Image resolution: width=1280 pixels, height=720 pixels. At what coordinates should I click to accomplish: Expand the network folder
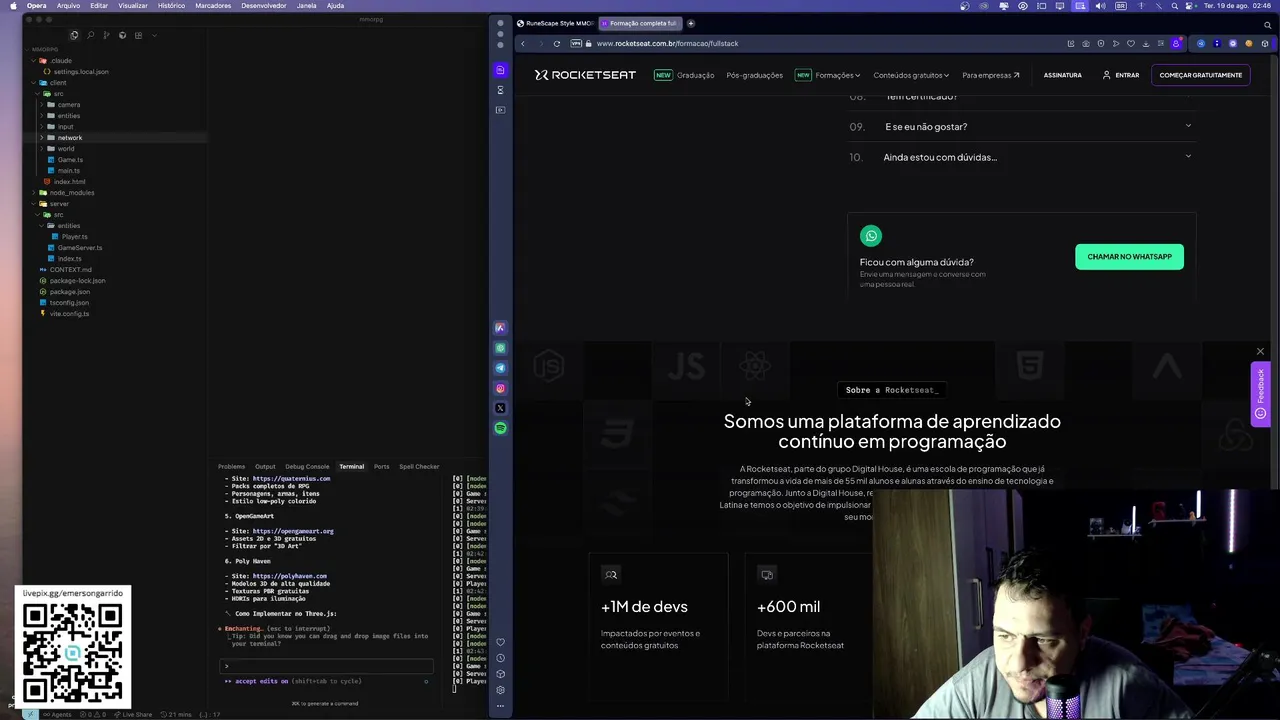69,137
